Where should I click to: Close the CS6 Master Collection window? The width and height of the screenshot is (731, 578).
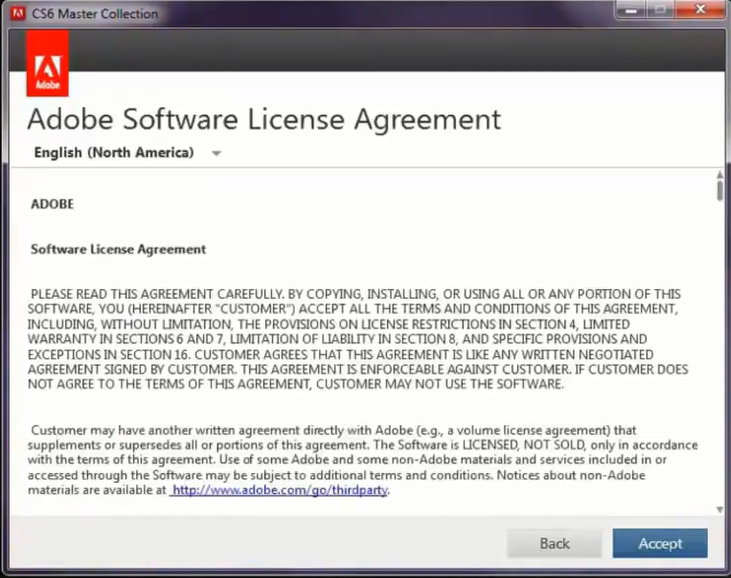click(700, 10)
